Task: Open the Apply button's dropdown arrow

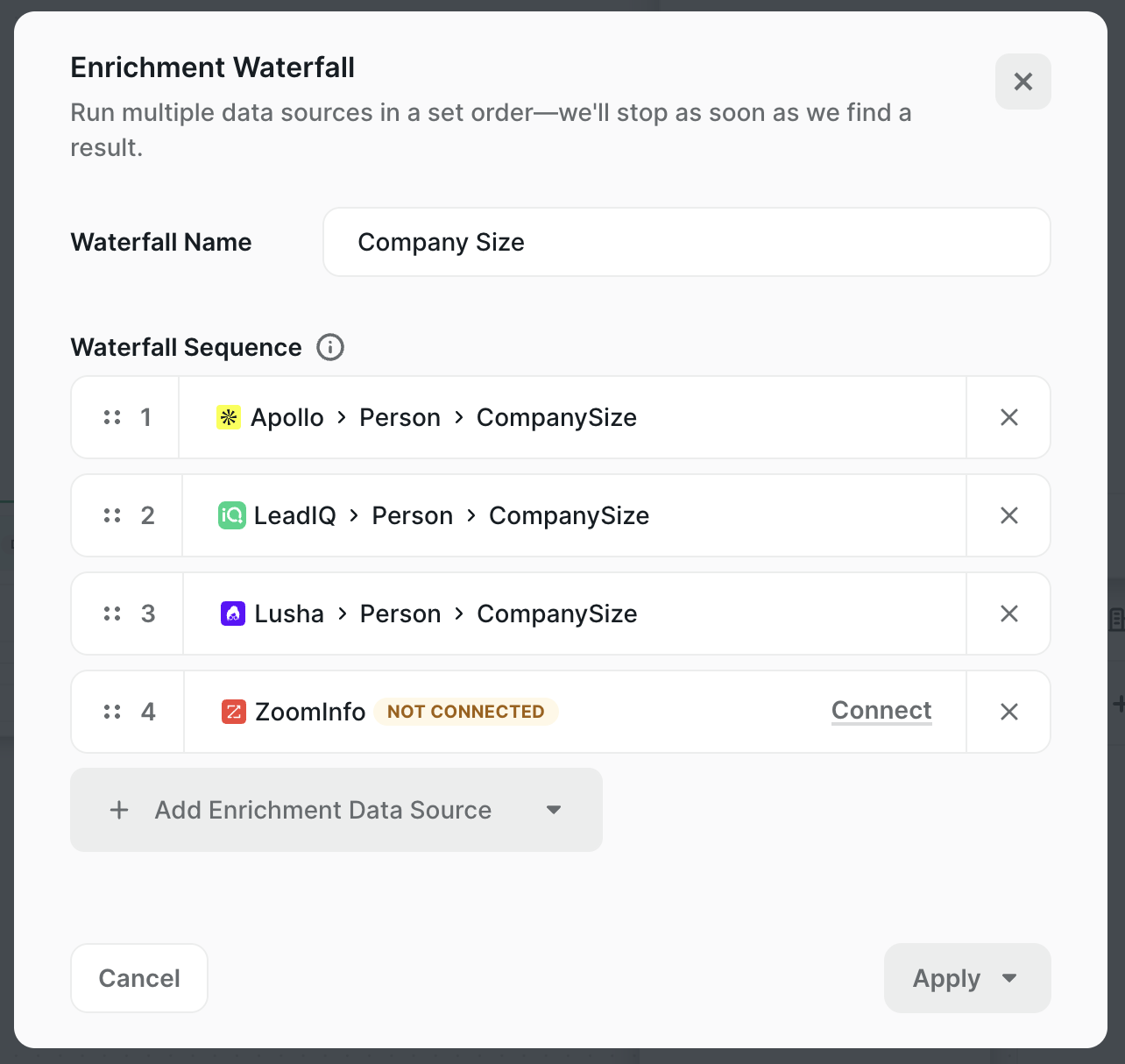Action: tap(1009, 978)
